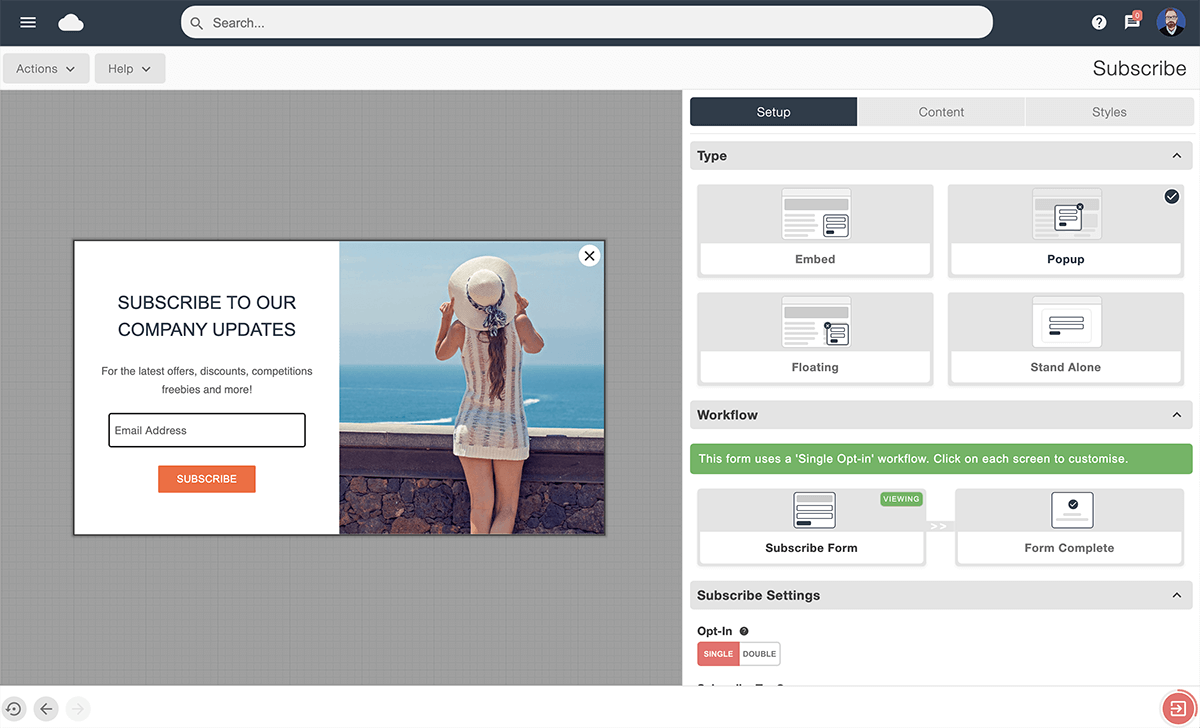Open the Form Complete workflow screen
This screenshot has width=1200, height=728.
point(1069,527)
